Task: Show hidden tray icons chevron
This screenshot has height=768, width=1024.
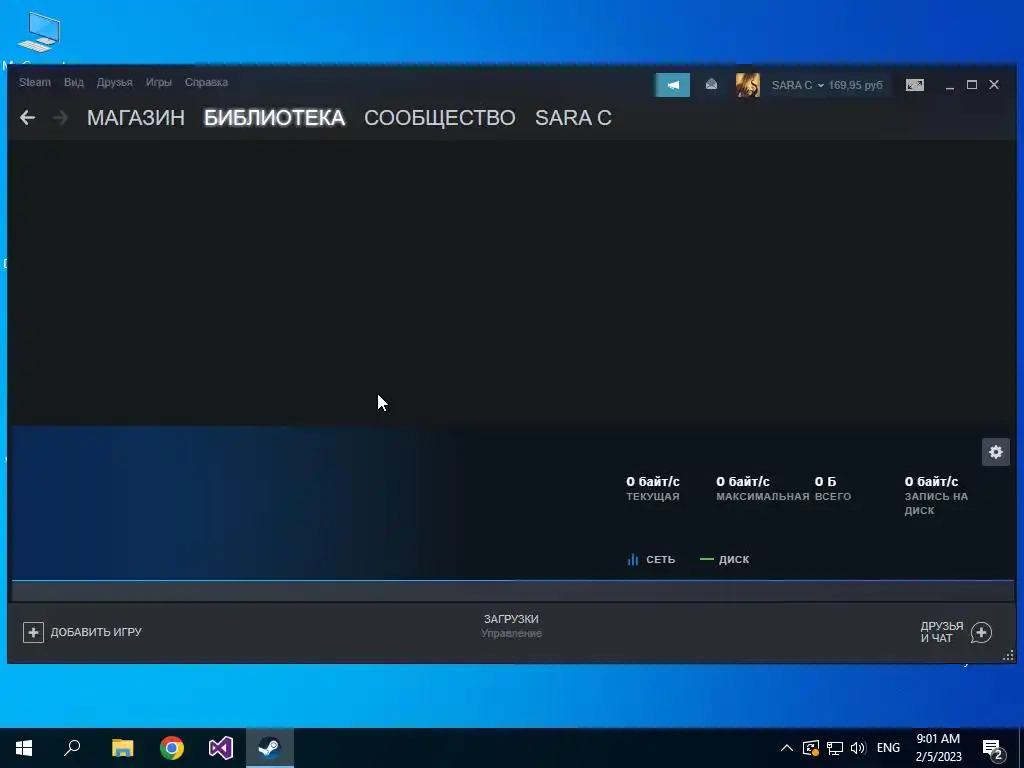Action: point(787,748)
